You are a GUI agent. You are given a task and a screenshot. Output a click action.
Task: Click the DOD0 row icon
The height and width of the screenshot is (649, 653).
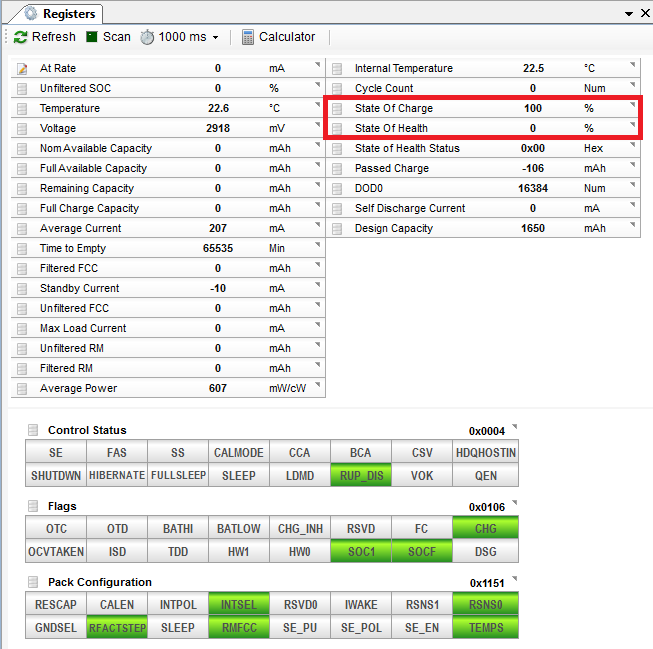[x=337, y=188]
